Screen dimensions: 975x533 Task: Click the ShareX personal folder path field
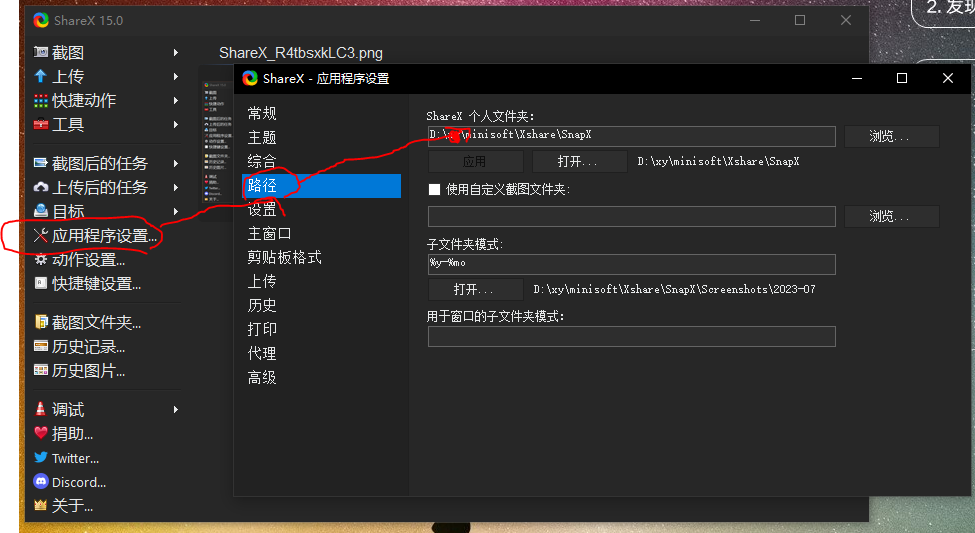[x=631, y=136]
